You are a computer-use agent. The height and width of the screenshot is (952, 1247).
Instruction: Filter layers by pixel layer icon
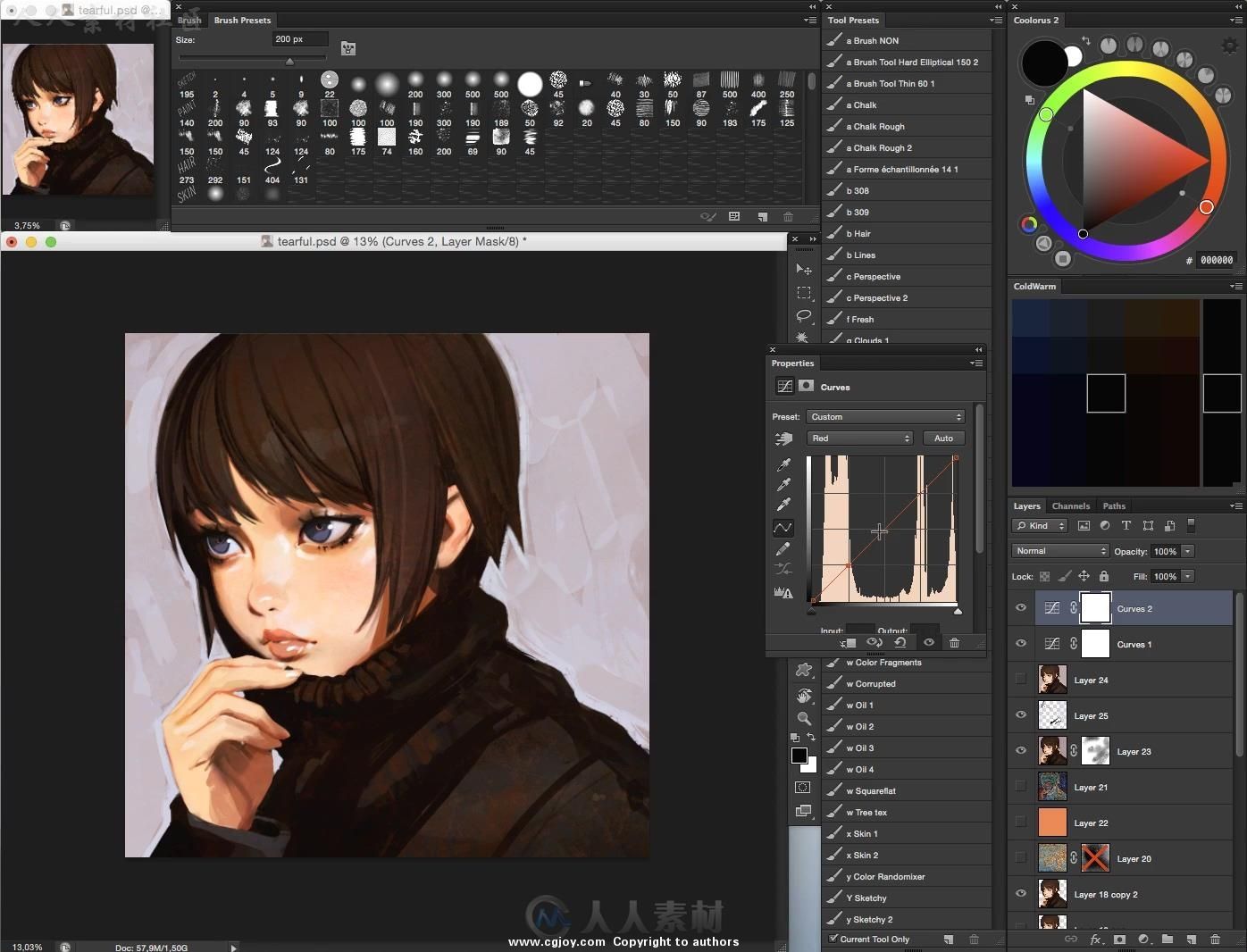coord(1084,526)
